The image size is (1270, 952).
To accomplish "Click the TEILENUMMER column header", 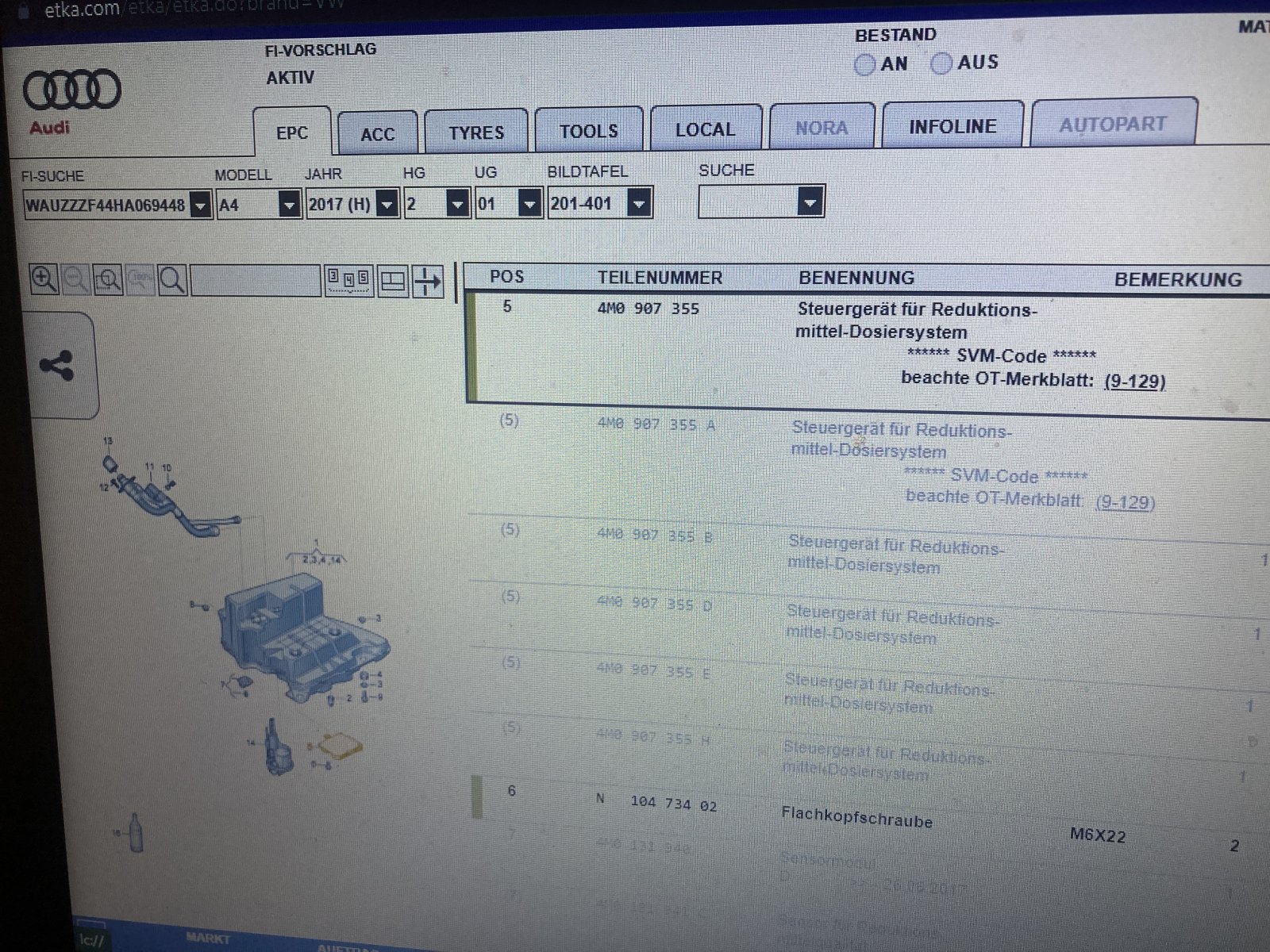I will [660, 278].
